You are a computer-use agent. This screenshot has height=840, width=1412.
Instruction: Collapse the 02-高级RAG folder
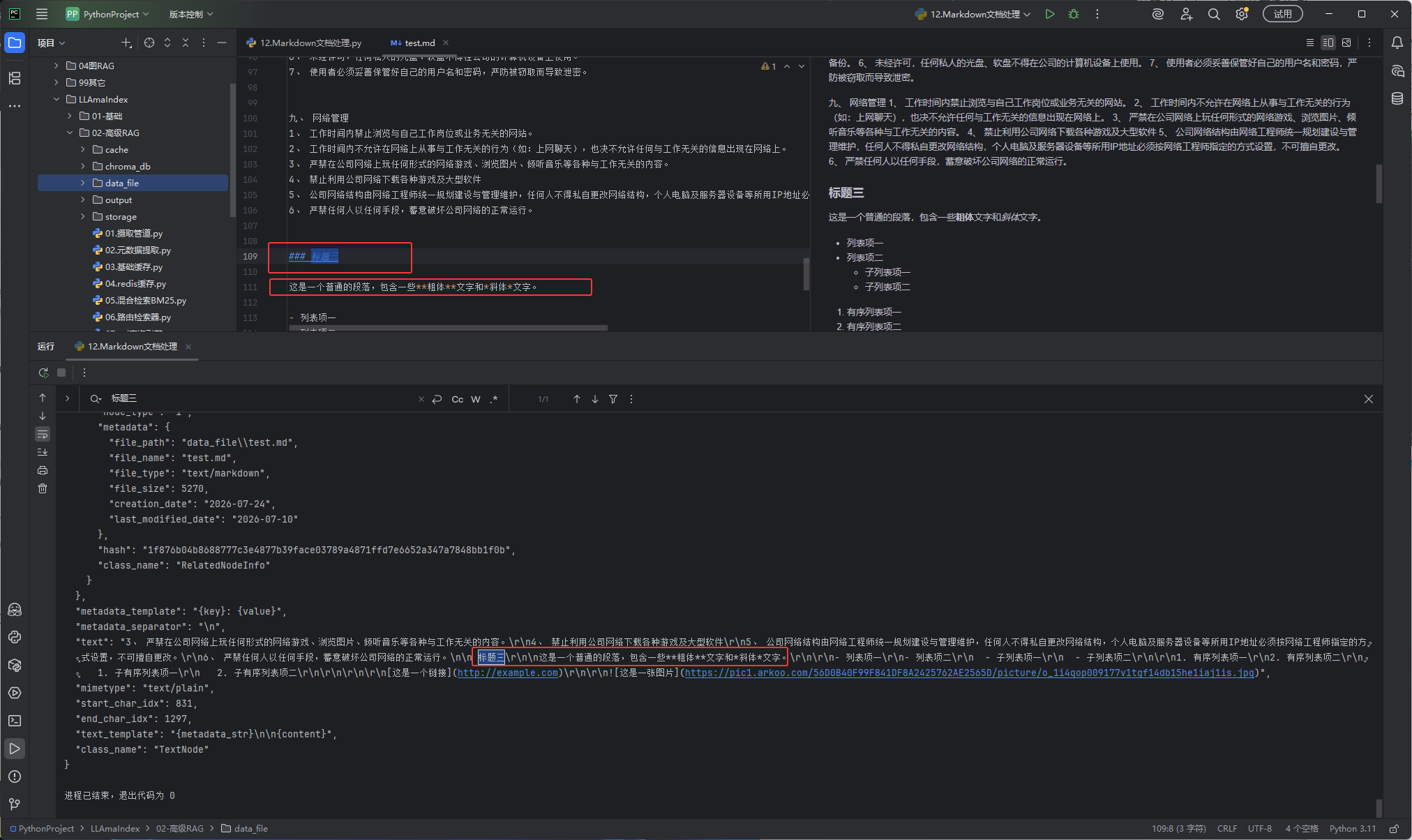point(70,133)
